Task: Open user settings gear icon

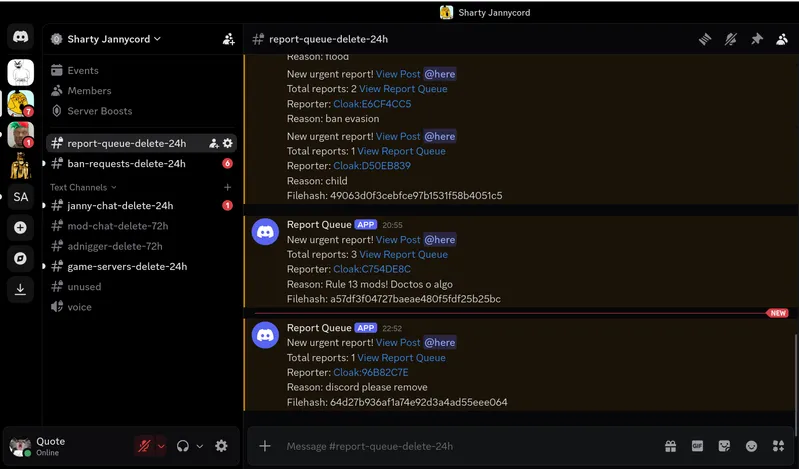Action: click(x=221, y=446)
